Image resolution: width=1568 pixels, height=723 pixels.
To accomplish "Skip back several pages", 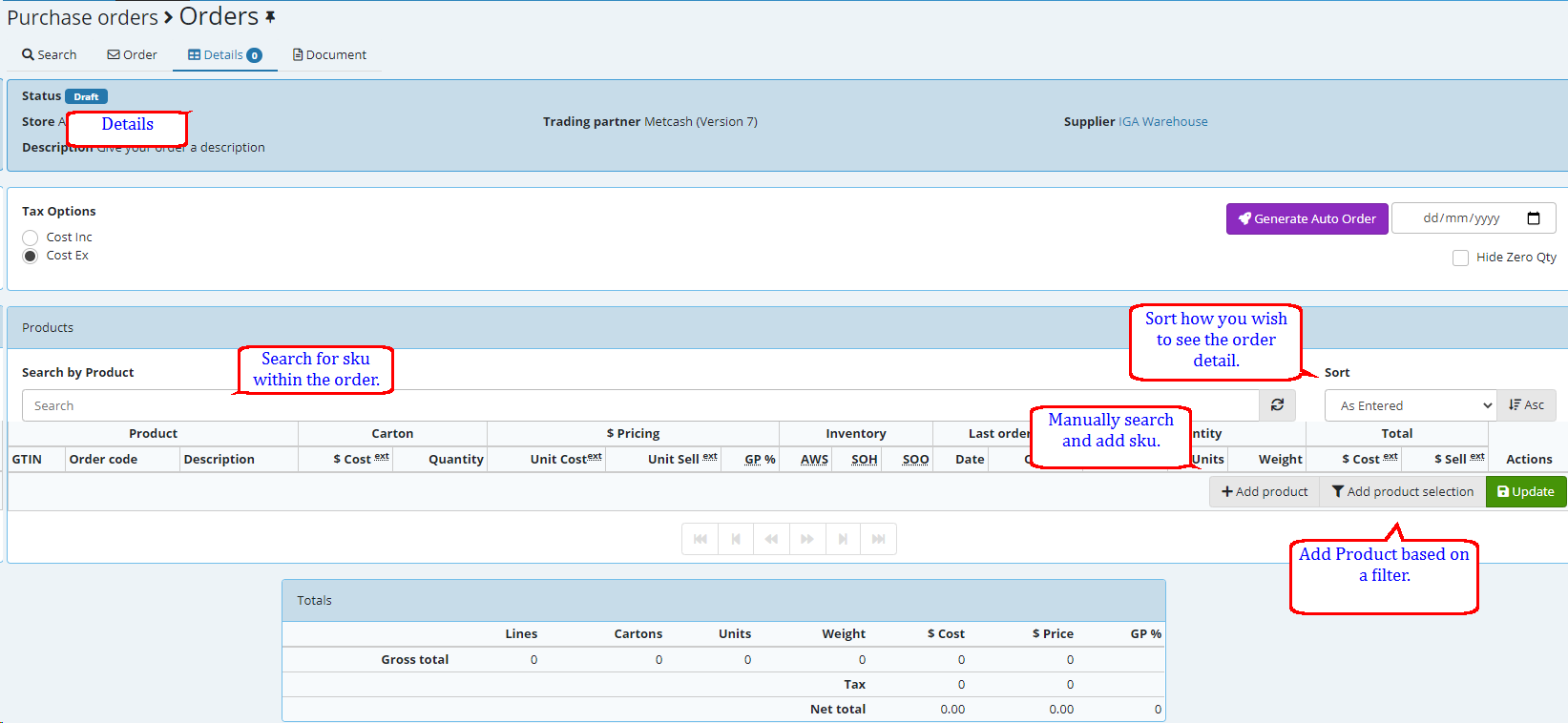I will tap(771, 539).
